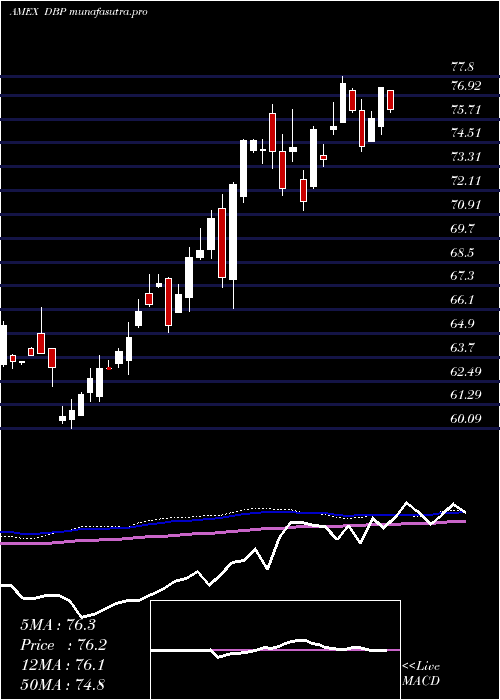Select the 68.5 price axis label
Viewport: 500px width, 700px height.
pyautogui.click(x=463, y=252)
